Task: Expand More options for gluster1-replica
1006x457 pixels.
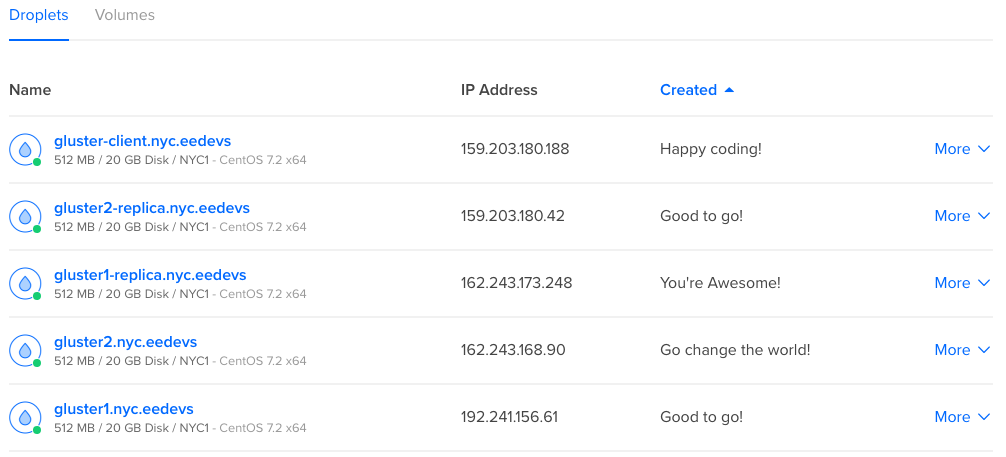Action: (961, 283)
